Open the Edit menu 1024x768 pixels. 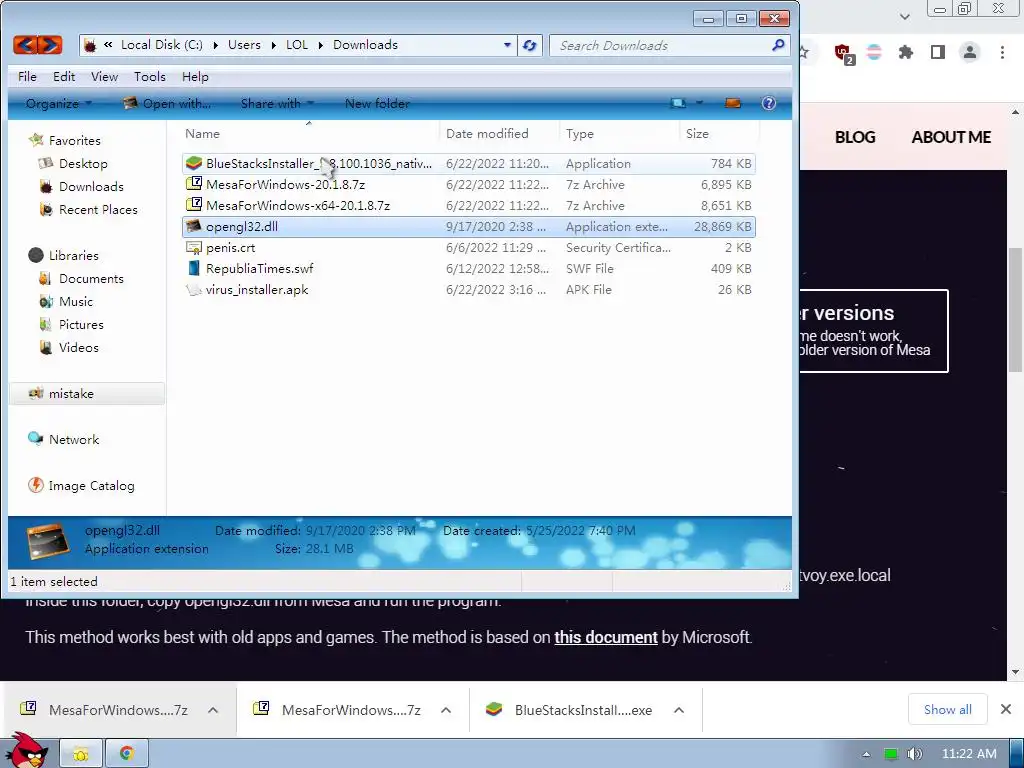[x=63, y=76]
